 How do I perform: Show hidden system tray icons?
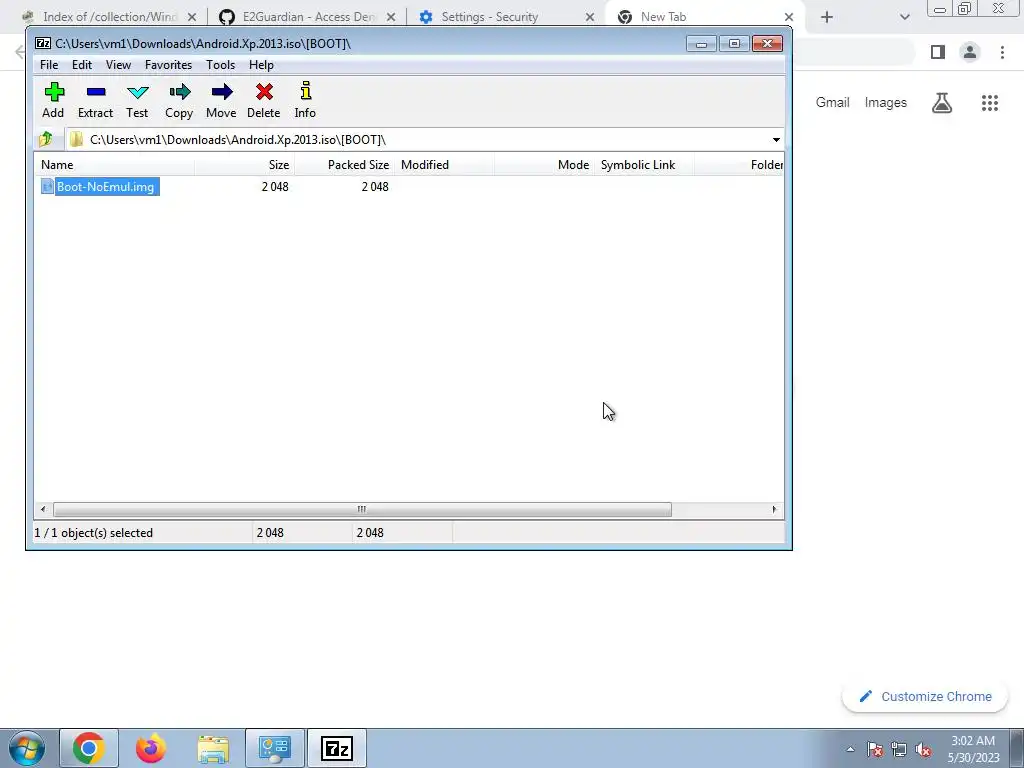point(850,749)
